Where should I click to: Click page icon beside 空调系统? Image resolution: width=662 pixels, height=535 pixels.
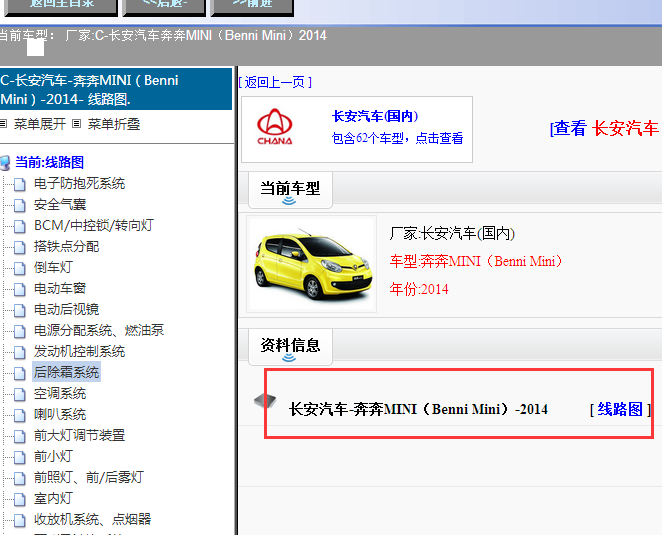click(x=19, y=394)
